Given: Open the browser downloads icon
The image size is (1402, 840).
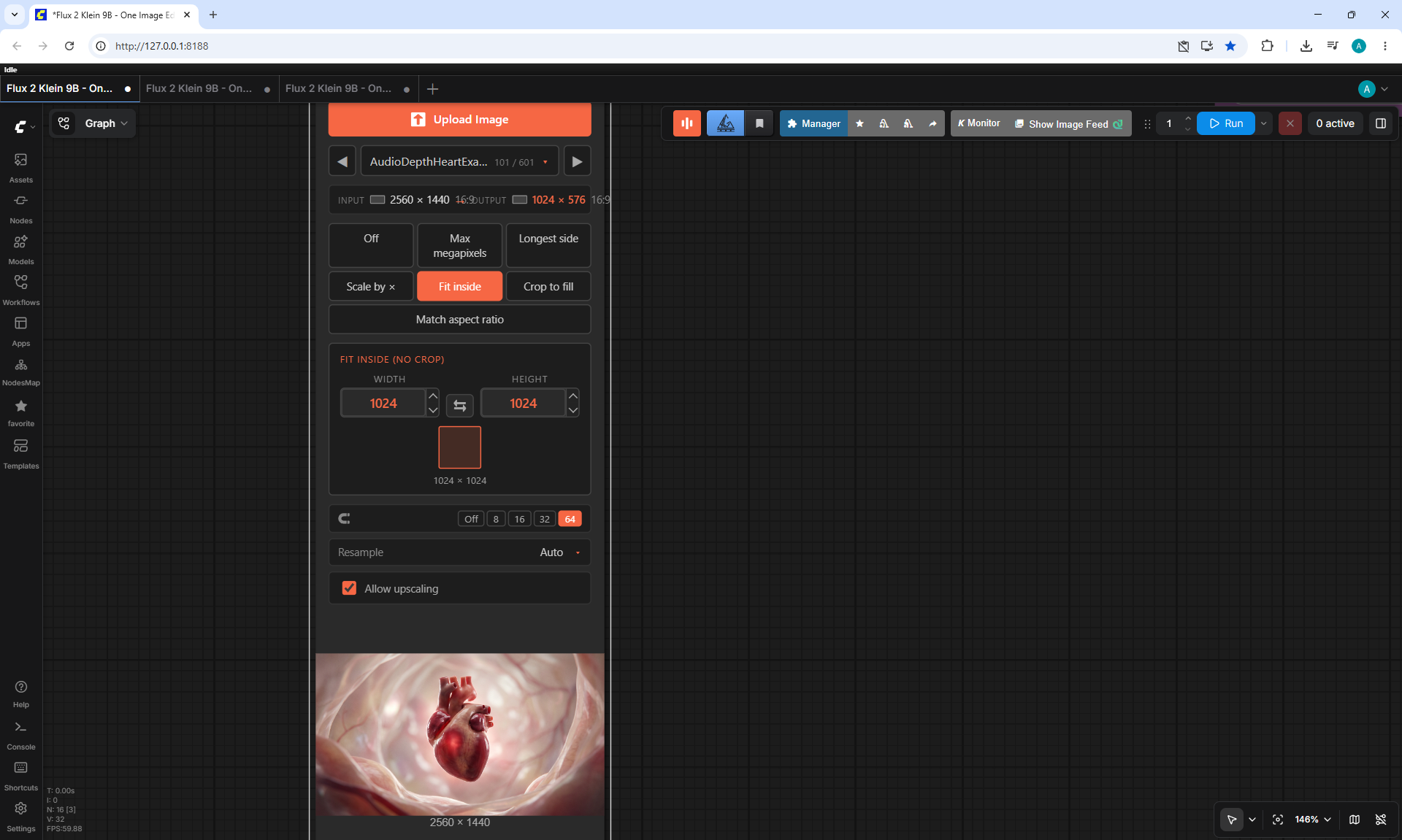Looking at the screenshot, I should (1306, 46).
